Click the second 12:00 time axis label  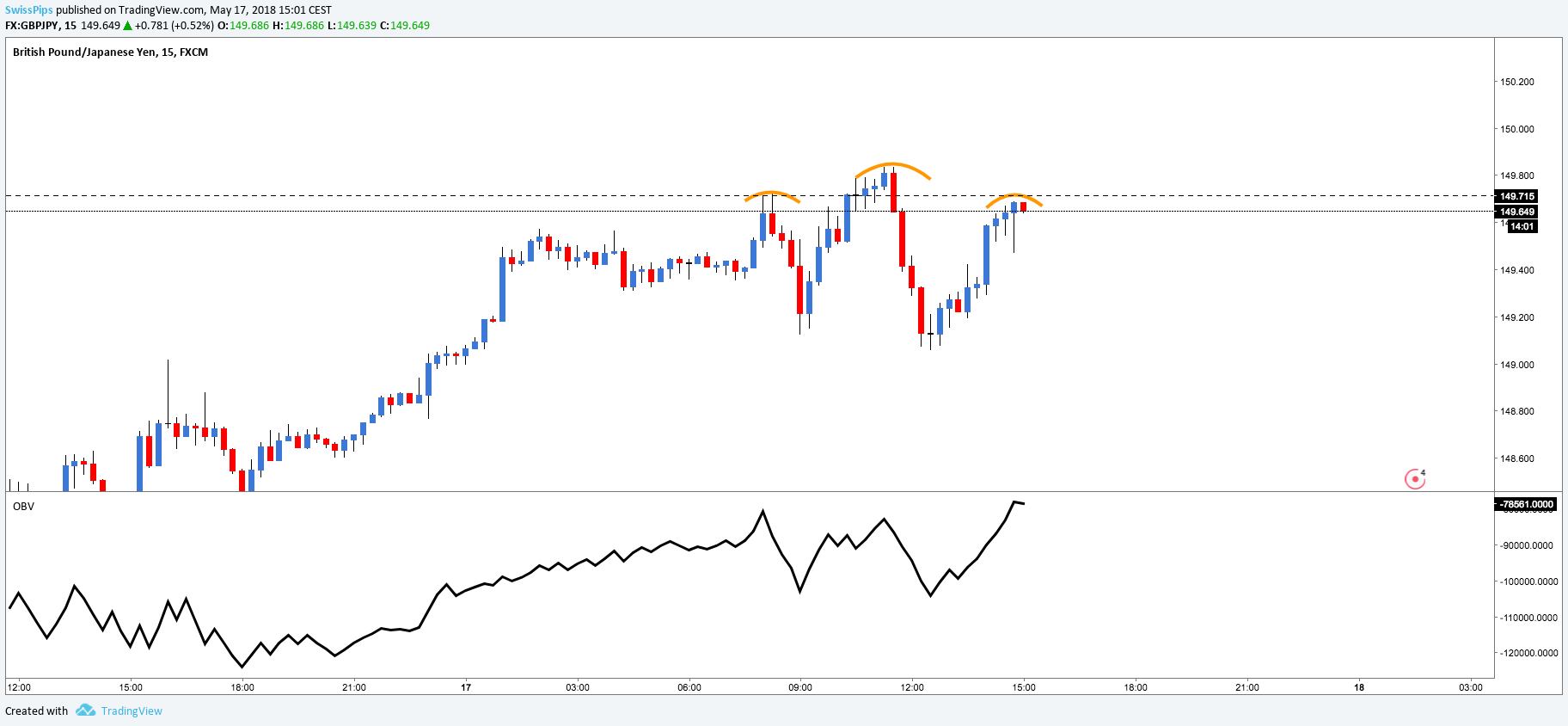(x=912, y=687)
